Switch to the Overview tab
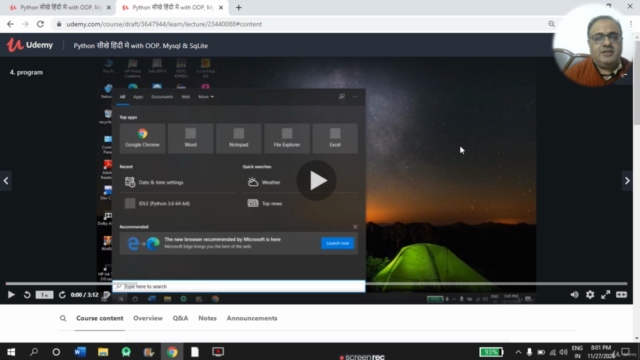Image resolution: width=640 pixels, height=360 pixels. pyautogui.click(x=148, y=318)
